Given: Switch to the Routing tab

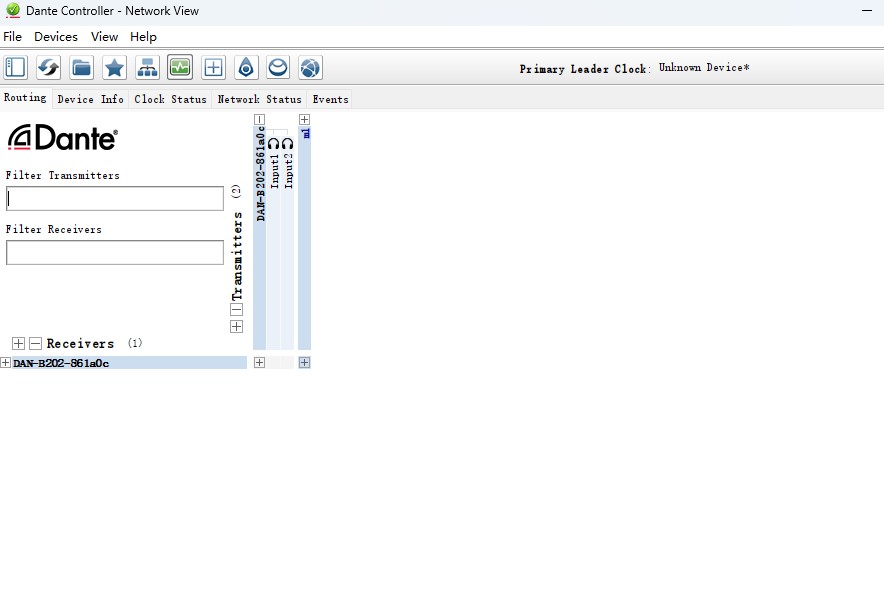Looking at the screenshot, I should point(25,98).
